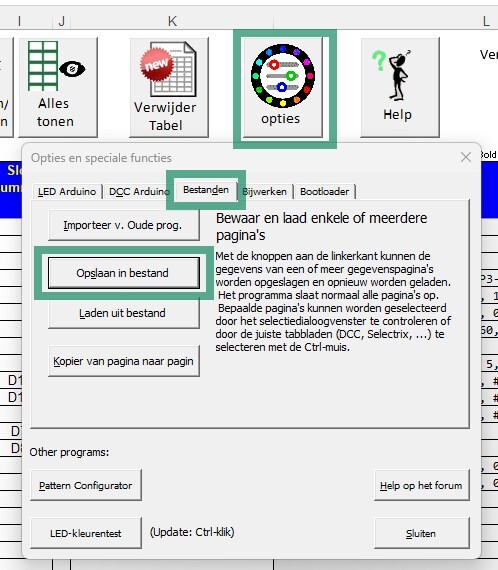Click the Verwijder Tabel icon button
498x570 pixels.
click(x=169, y=87)
